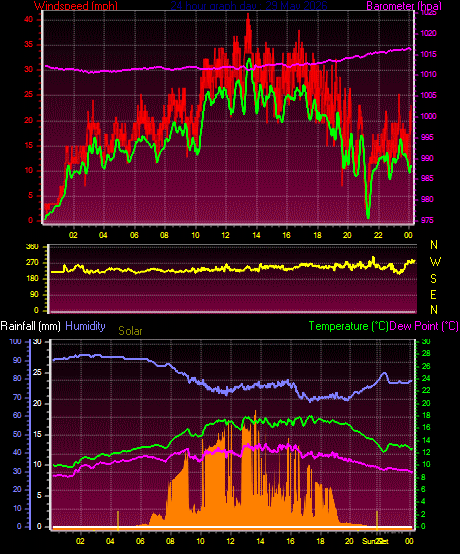Image resolution: width=460 pixels, height=554 pixels.
Task: Click the "180" wind direction axis value
Action: coord(32,279)
